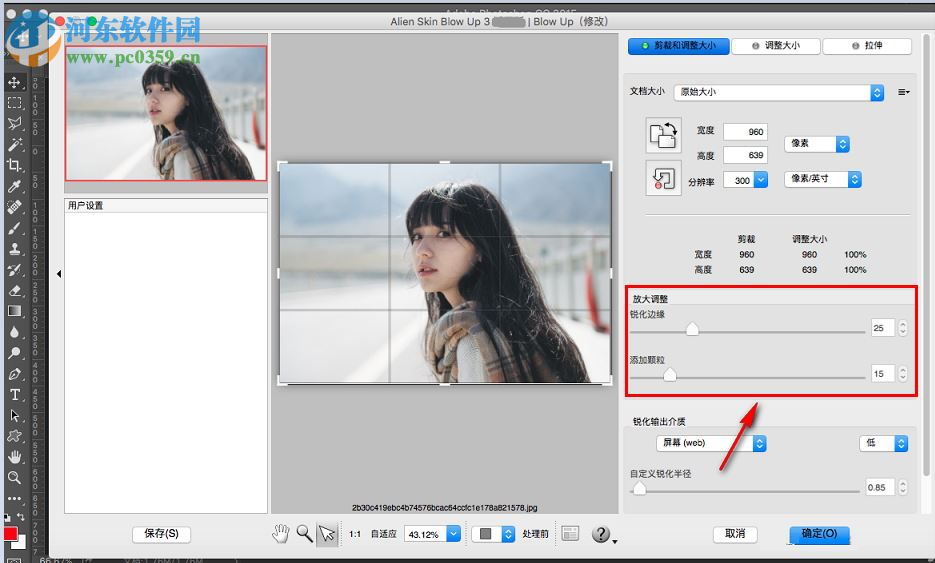This screenshot has height=563, width=935.
Task: Select the Pen tool
Action: tap(14, 374)
